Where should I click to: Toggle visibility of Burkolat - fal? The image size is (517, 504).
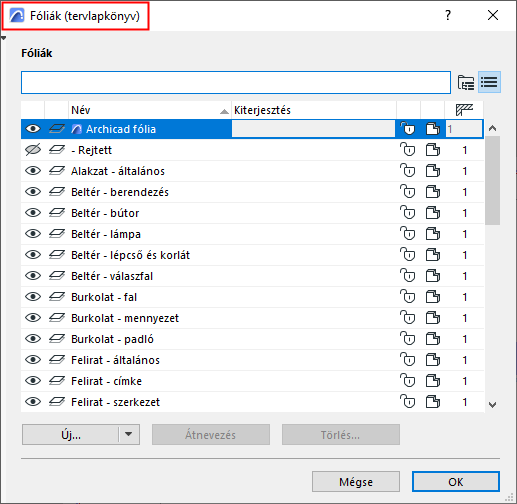pyautogui.click(x=33, y=297)
